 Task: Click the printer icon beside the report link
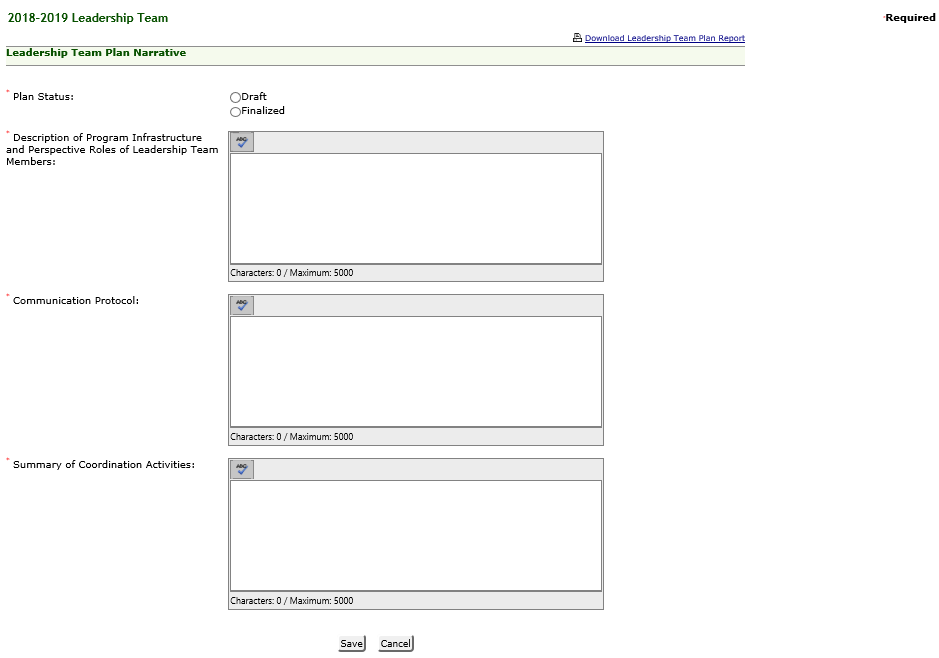click(577, 38)
